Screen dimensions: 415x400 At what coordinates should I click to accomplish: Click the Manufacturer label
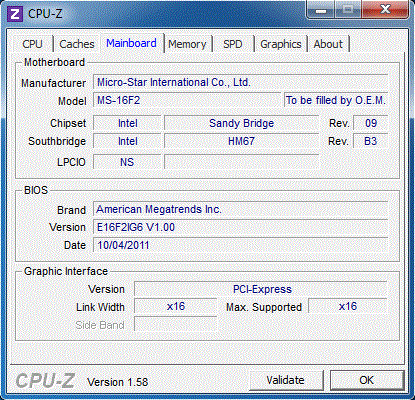coord(53,83)
